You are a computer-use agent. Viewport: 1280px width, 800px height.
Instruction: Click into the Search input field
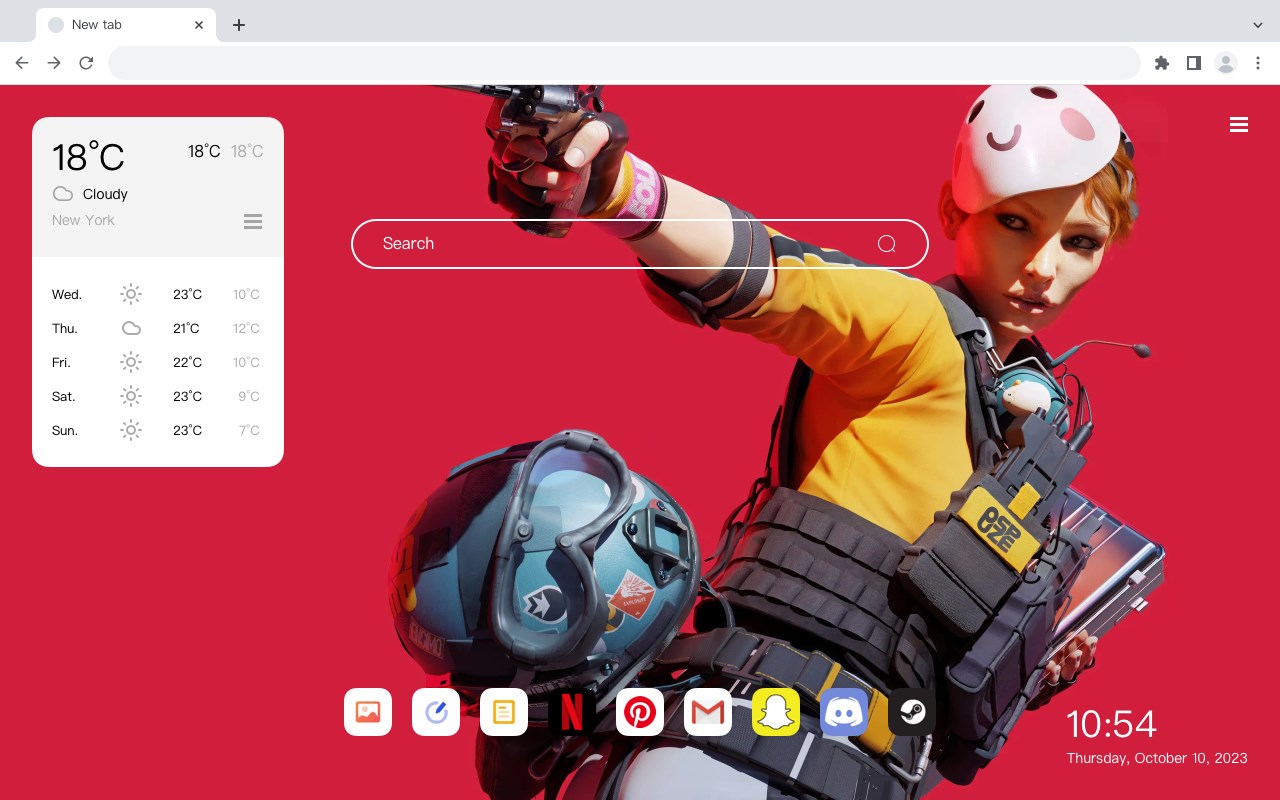[x=640, y=244]
